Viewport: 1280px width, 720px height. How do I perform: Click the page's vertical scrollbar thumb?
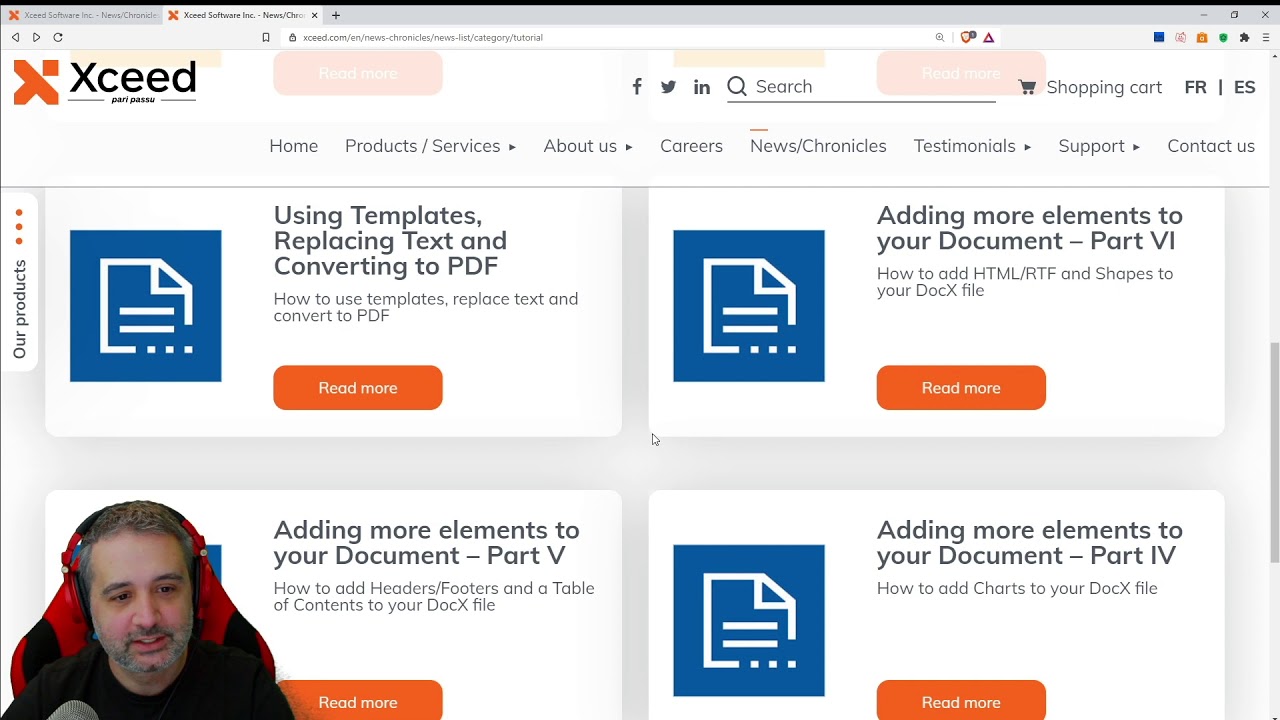(1274, 452)
